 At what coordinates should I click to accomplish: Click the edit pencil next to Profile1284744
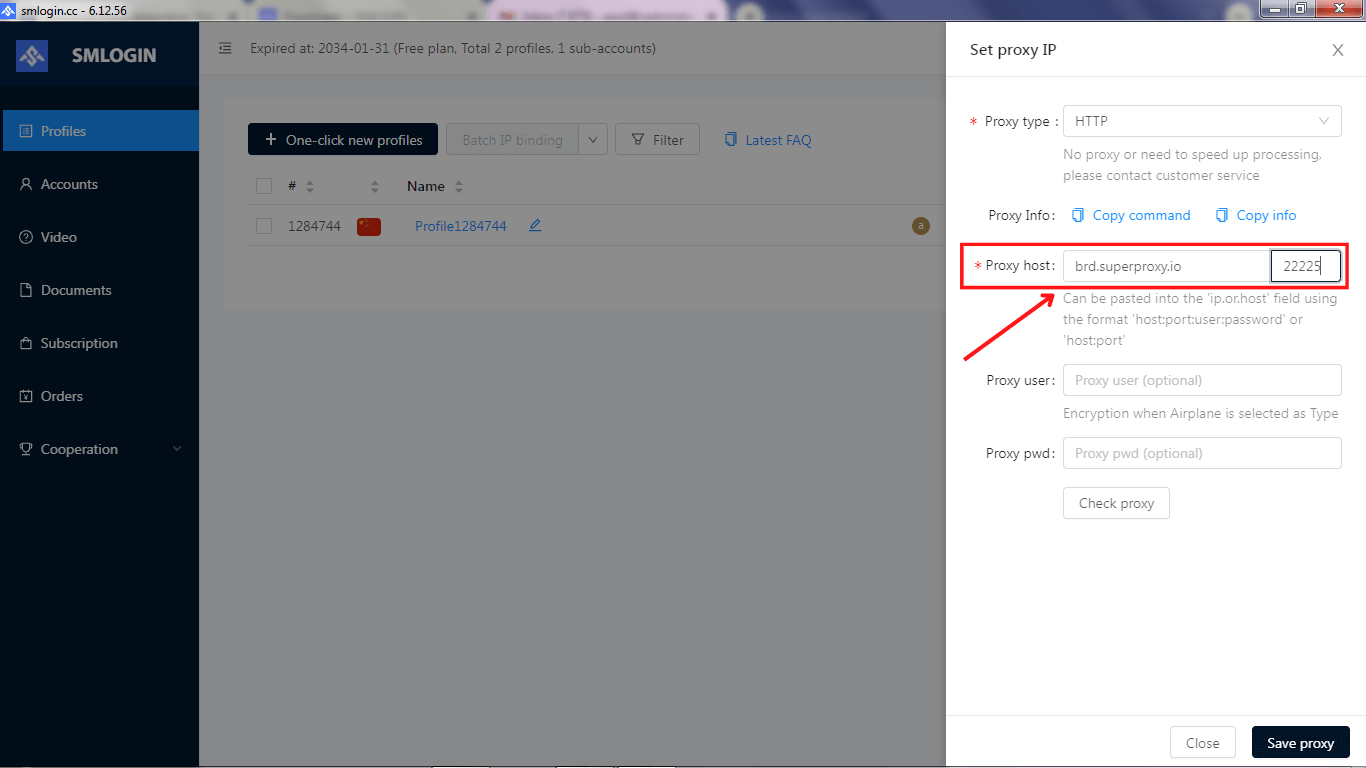tap(534, 225)
